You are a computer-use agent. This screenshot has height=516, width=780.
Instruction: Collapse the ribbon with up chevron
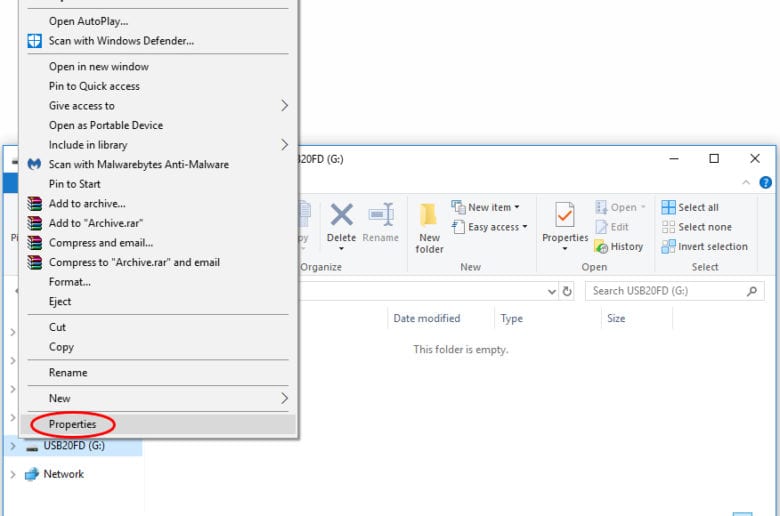coord(746,183)
